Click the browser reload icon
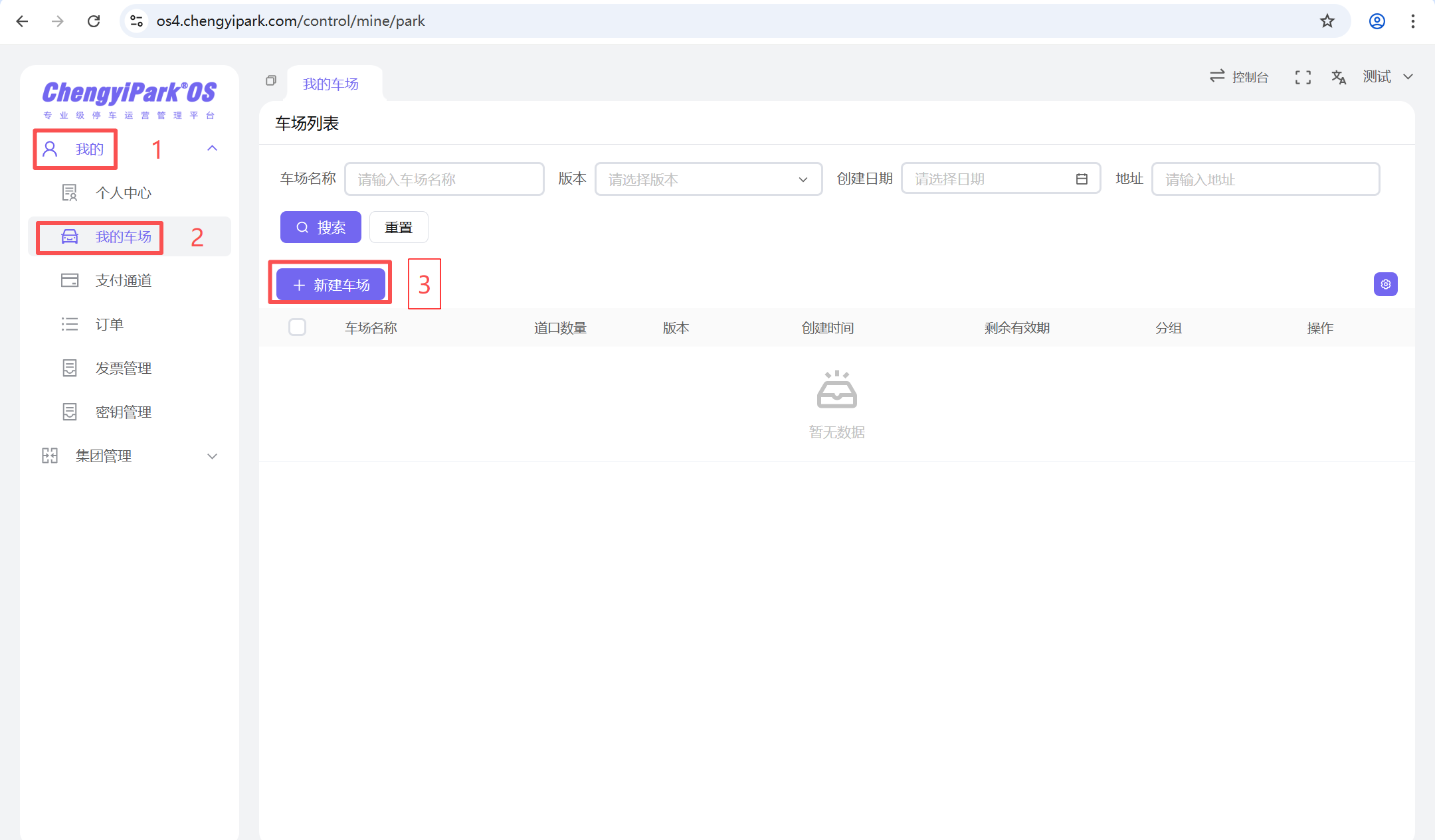Image resolution: width=1435 pixels, height=840 pixels. point(94,21)
